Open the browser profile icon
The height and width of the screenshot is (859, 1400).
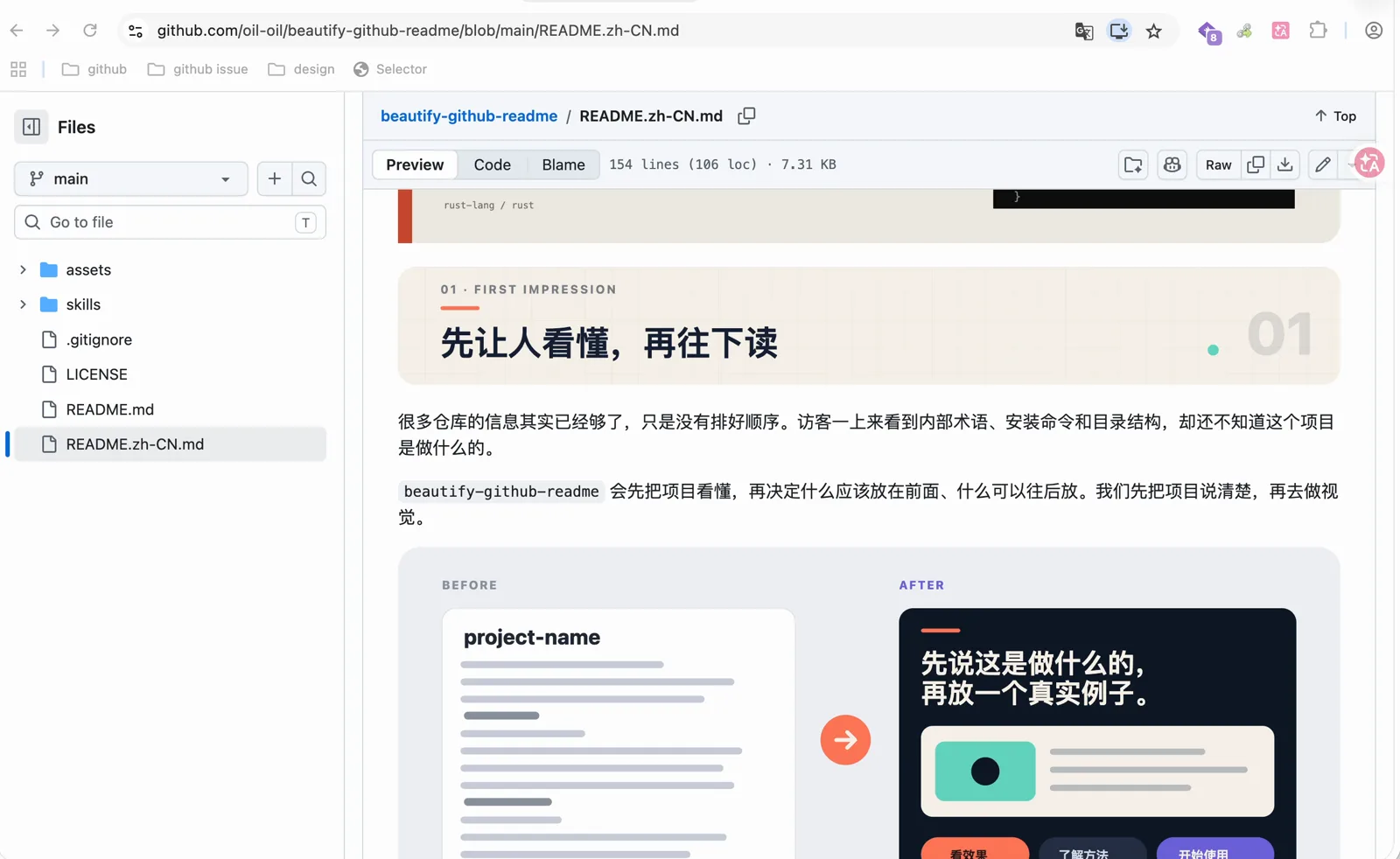(x=1374, y=31)
